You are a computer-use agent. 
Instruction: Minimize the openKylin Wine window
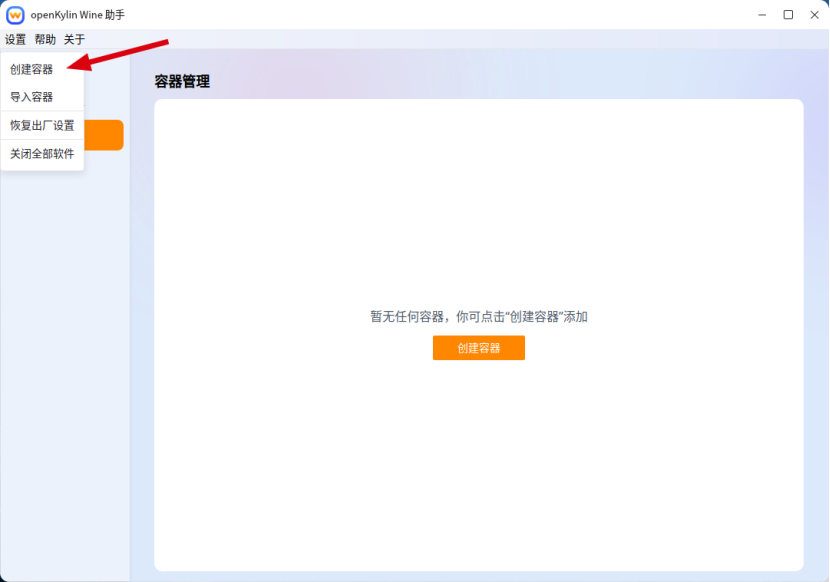[x=762, y=15]
